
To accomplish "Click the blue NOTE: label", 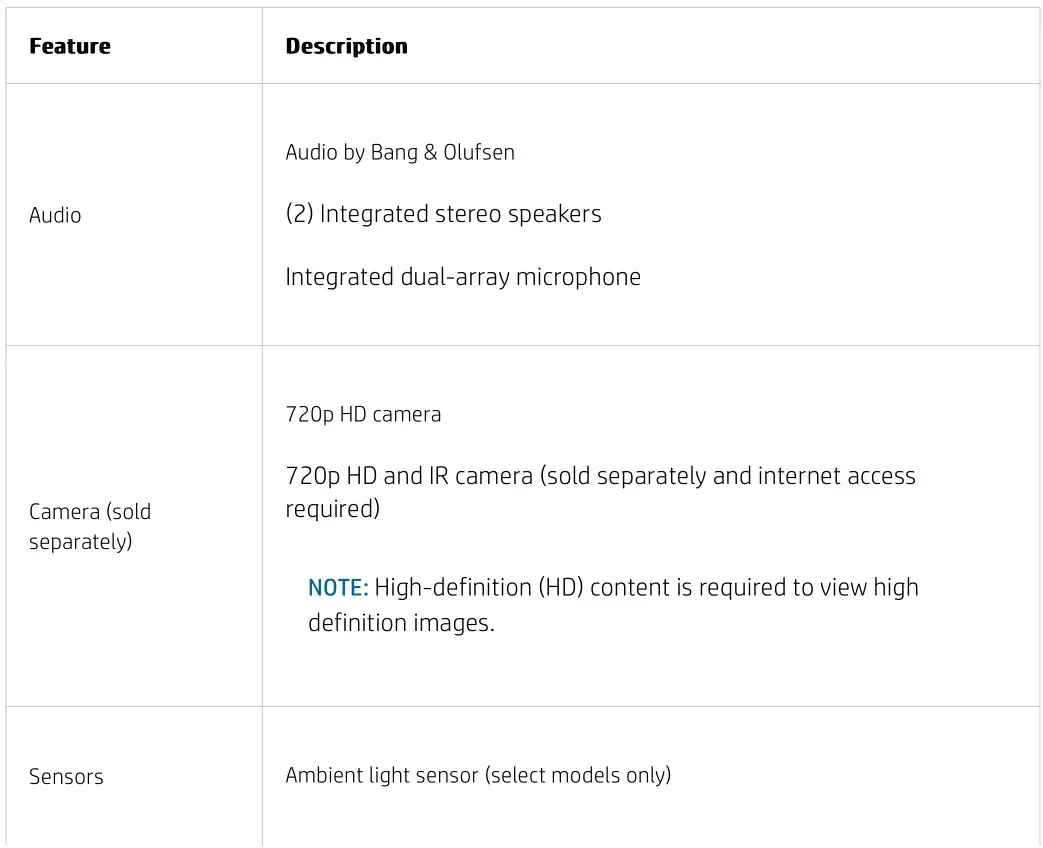I will click(x=338, y=587).
